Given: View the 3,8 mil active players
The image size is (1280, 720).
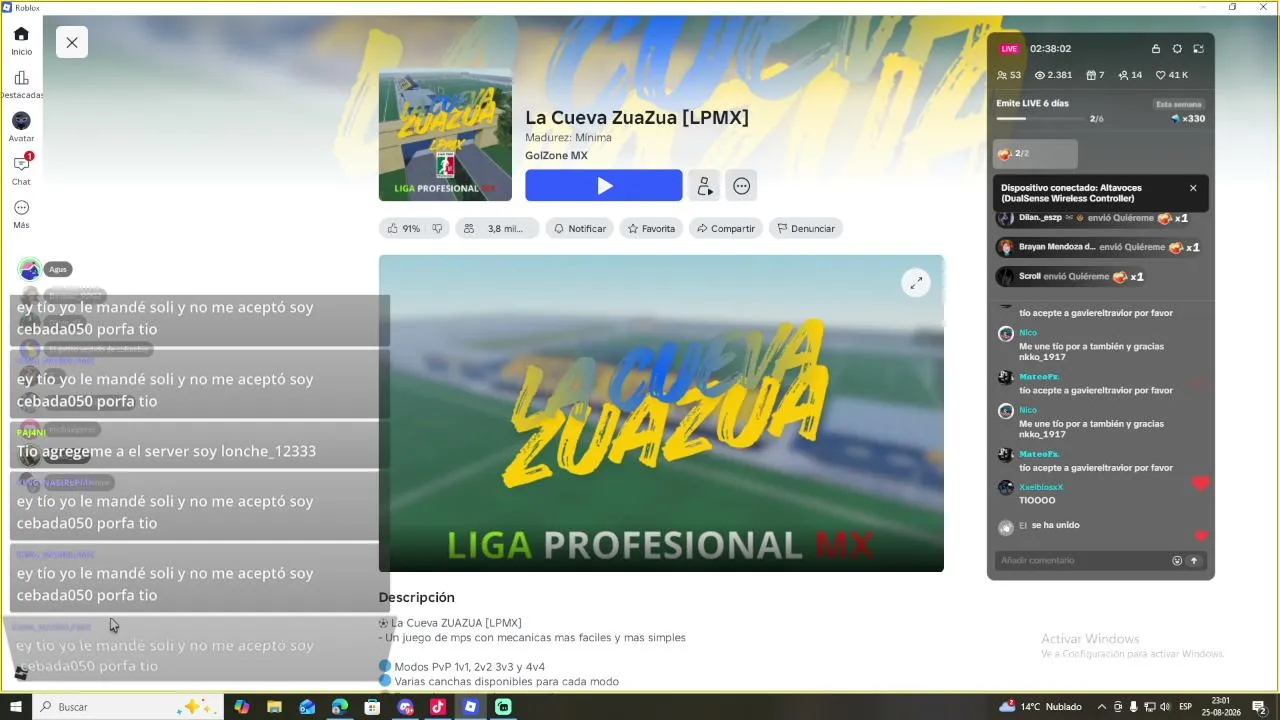Looking at the screenshot, I should [497, 229].
